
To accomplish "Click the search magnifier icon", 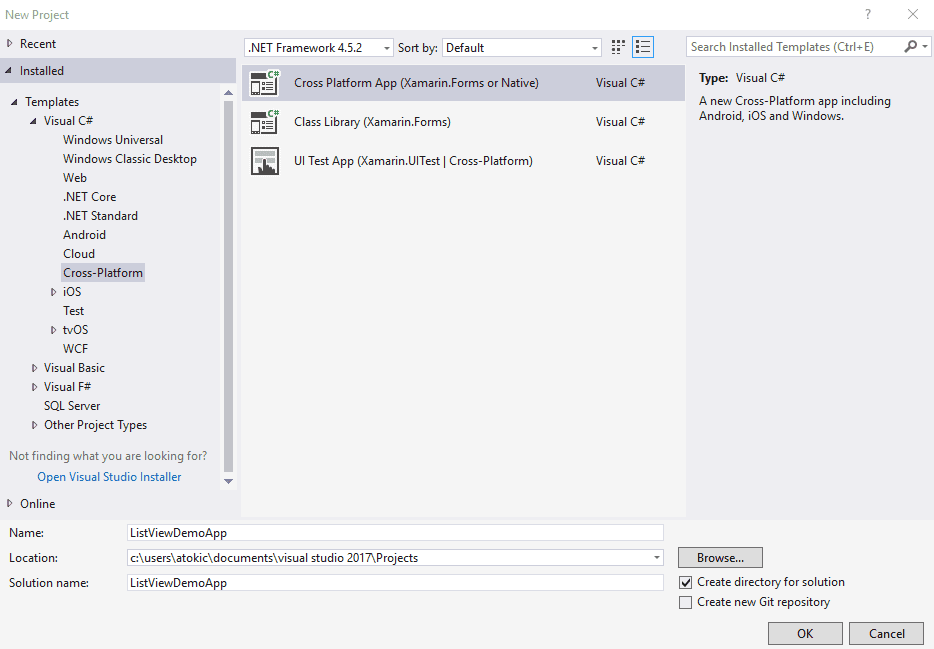I will [x=910, y=47].
